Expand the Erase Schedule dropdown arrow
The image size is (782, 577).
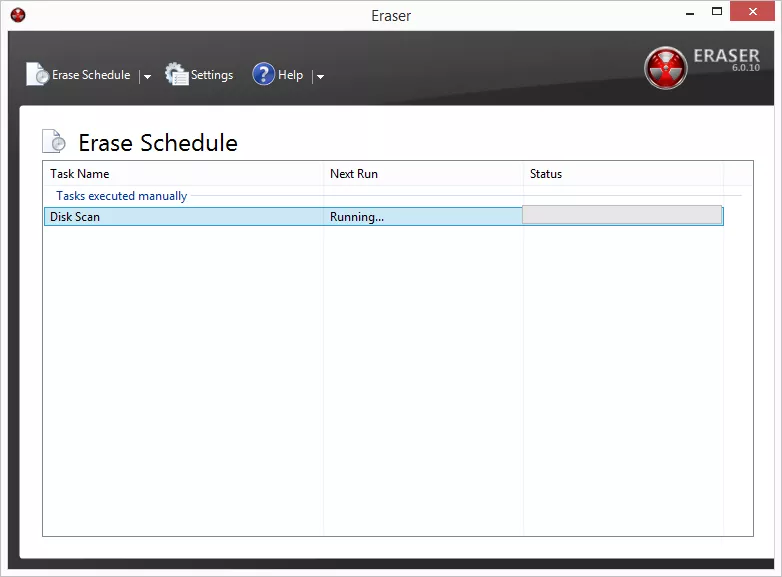tap(147, 76)
